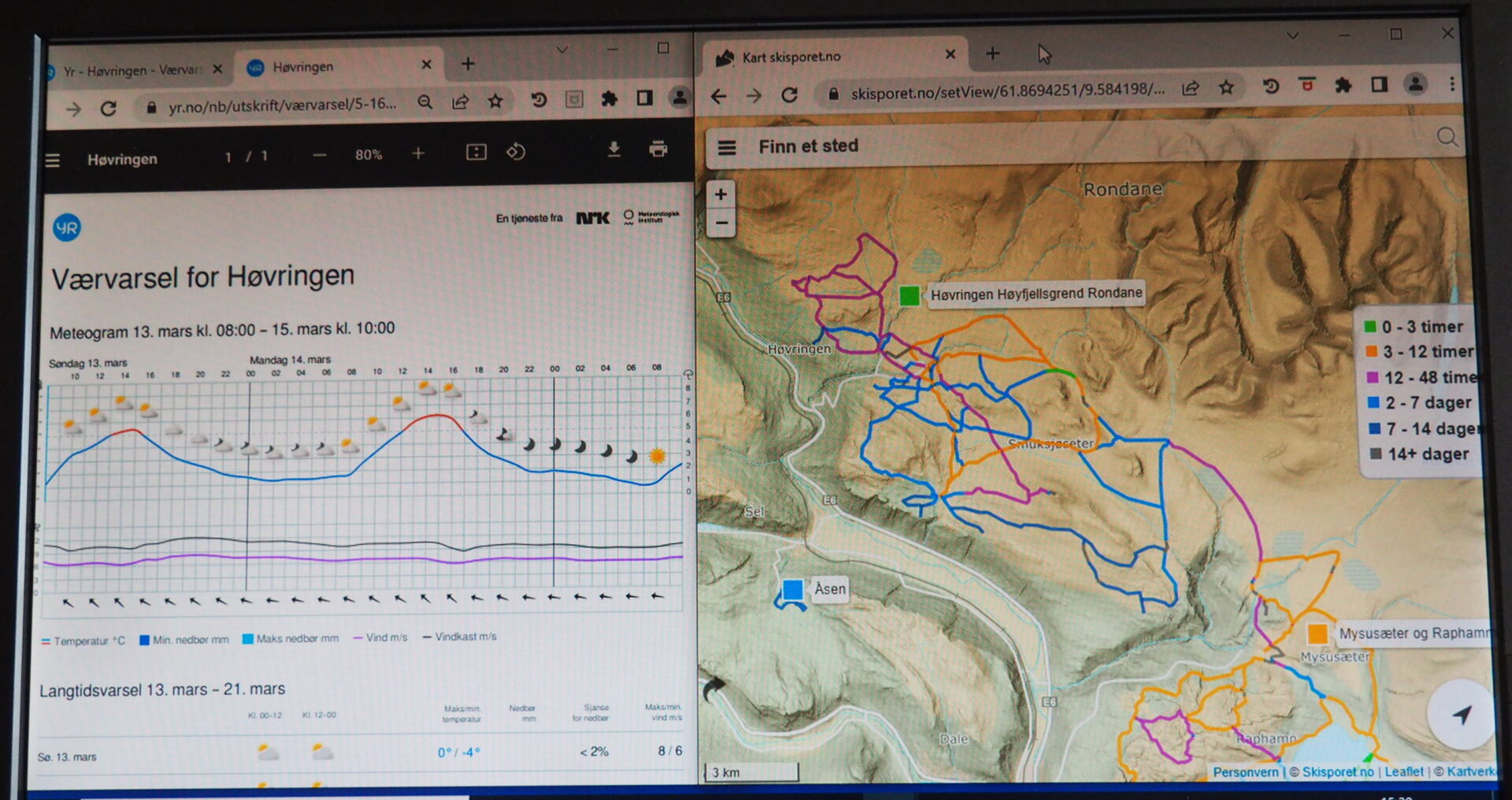Click the green Høvringen Høyfjellsgrend Rondane marker
The width and height of the screenshot is (1512, 800).
click(x=909, y=296)
